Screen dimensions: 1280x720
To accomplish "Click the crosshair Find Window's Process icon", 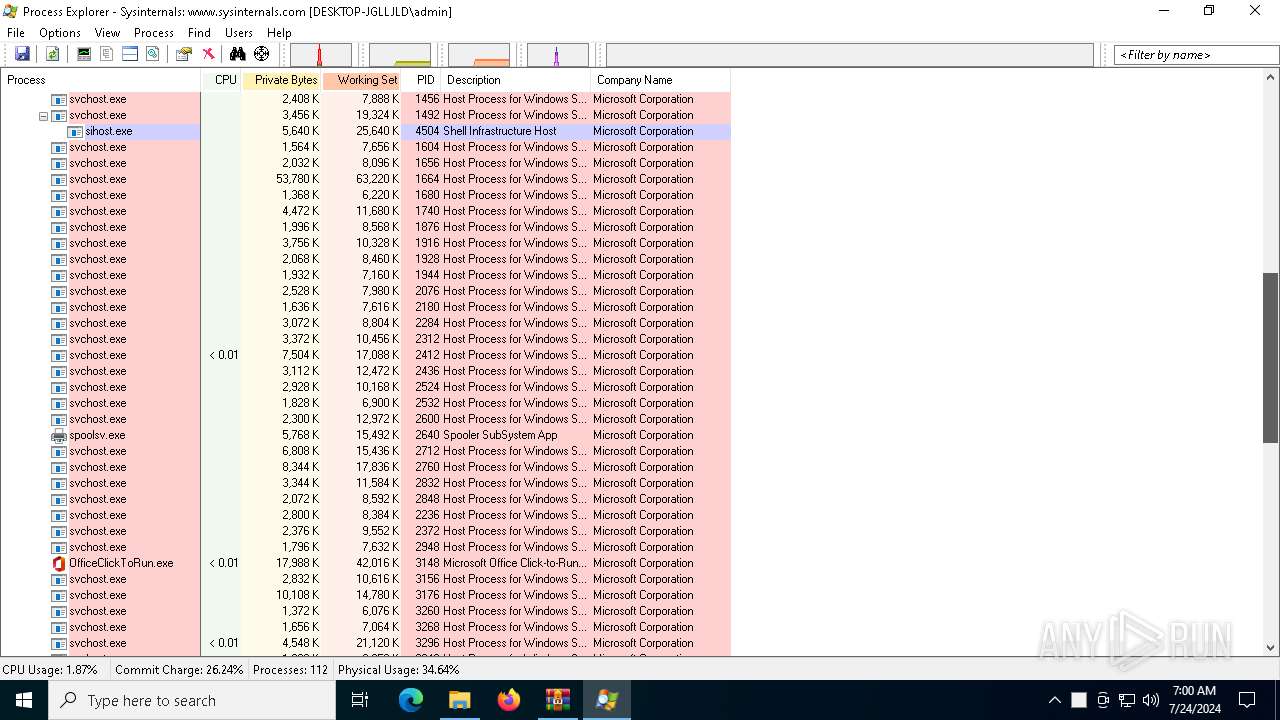I will coord(262,54).
